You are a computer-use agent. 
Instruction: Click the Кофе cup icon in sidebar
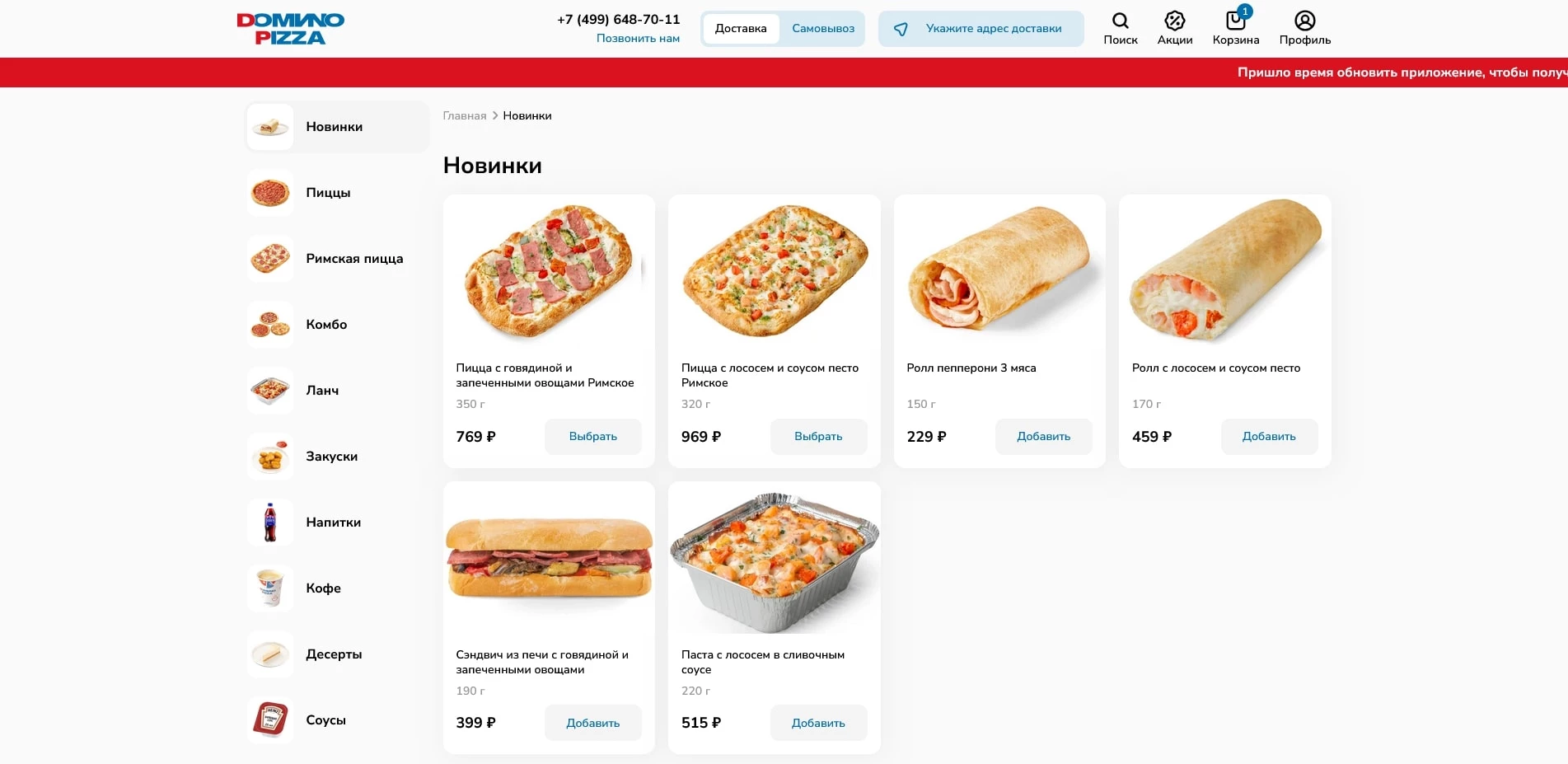(x=269, y=588)
